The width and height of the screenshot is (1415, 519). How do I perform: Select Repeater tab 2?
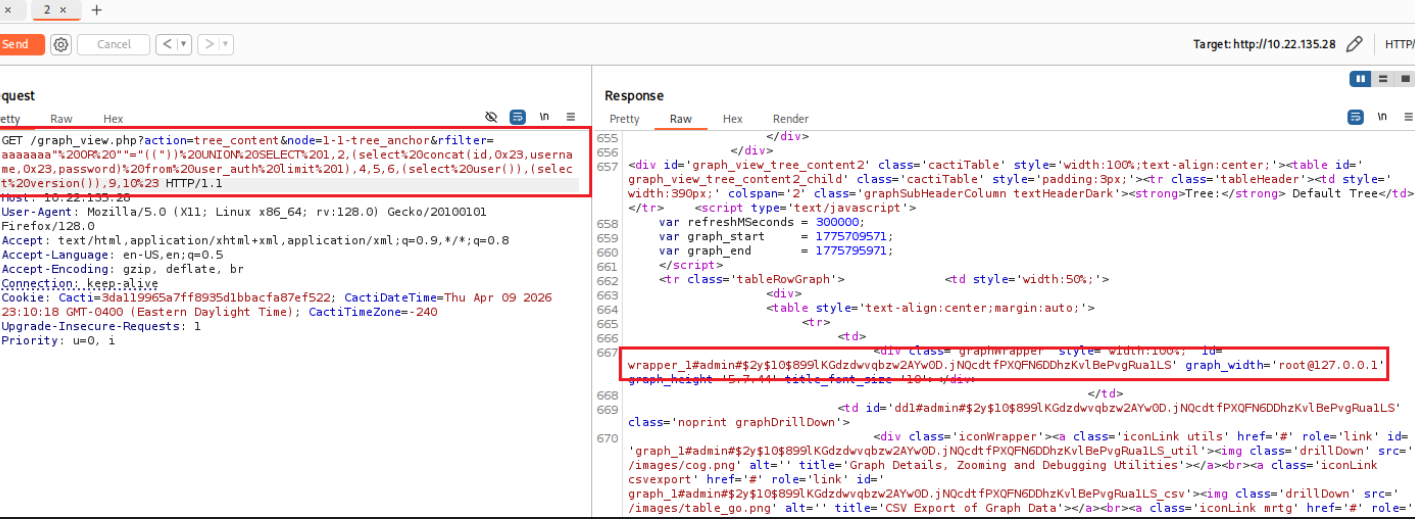[x=47, y=10]
